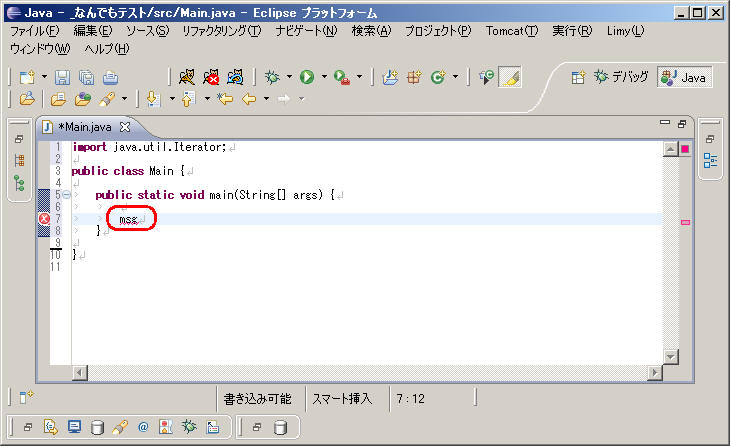The image size is (730, 446).
Task: Click the Back navigation arrow icon
Action: click(248, 99)
